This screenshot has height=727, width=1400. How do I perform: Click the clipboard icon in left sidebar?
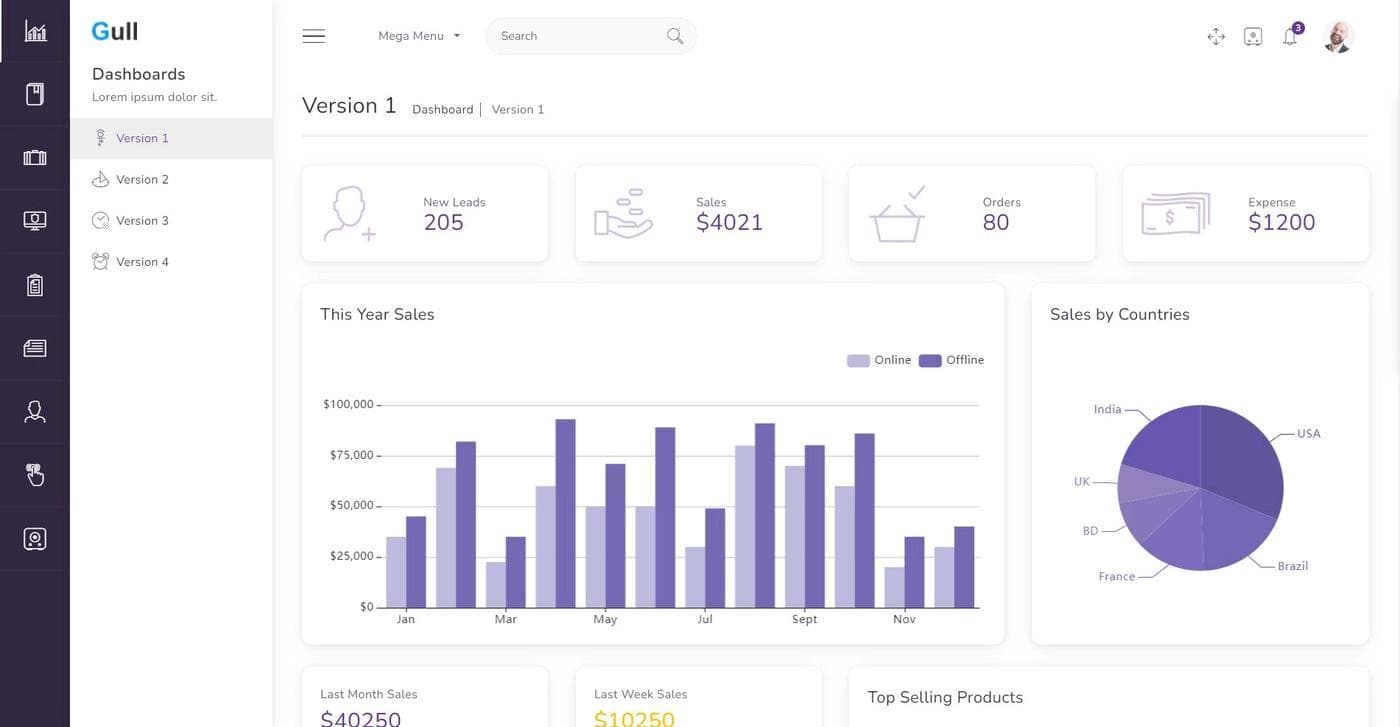[35, 285]
